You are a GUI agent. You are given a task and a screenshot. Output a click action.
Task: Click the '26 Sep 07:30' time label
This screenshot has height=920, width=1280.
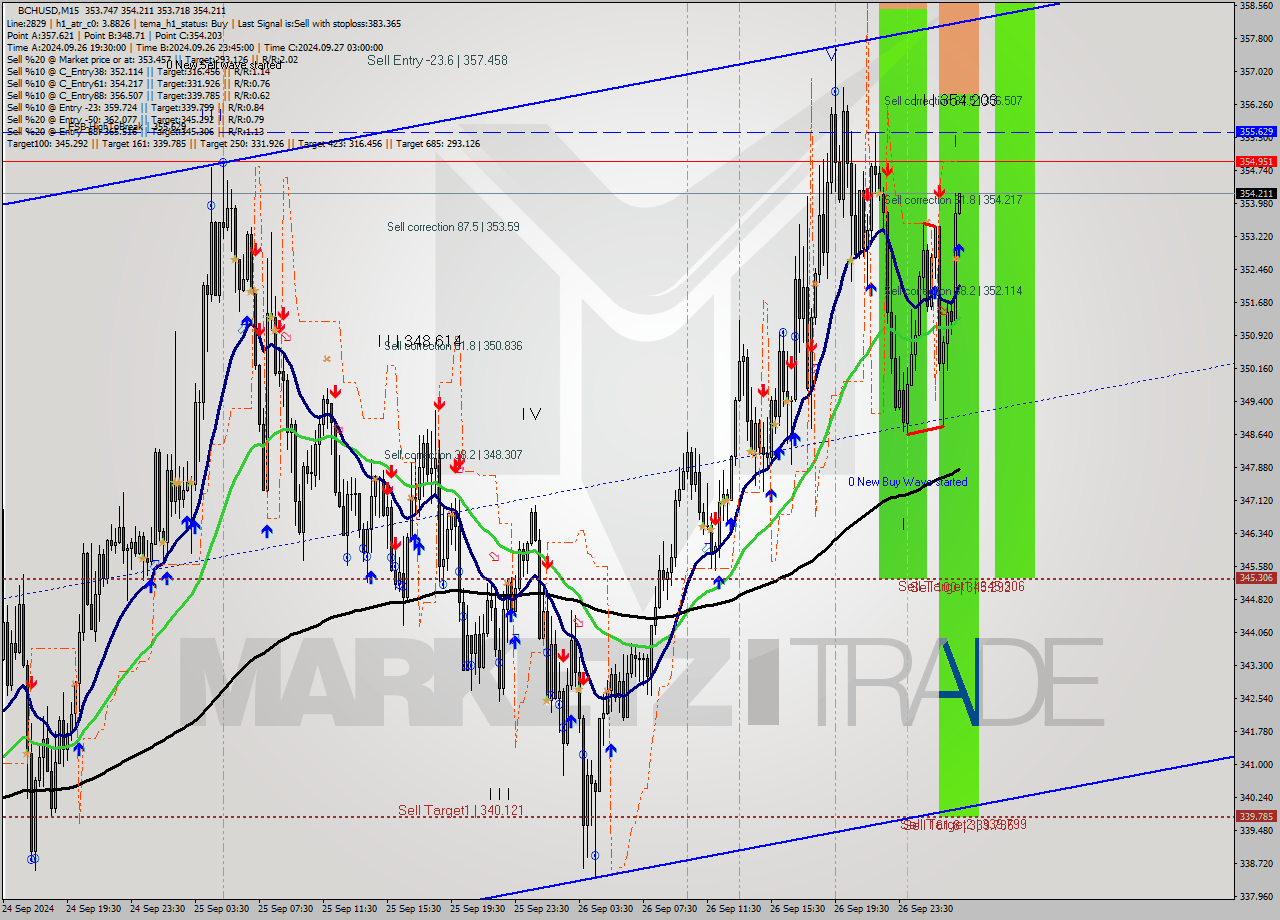(x=670, y=909)
